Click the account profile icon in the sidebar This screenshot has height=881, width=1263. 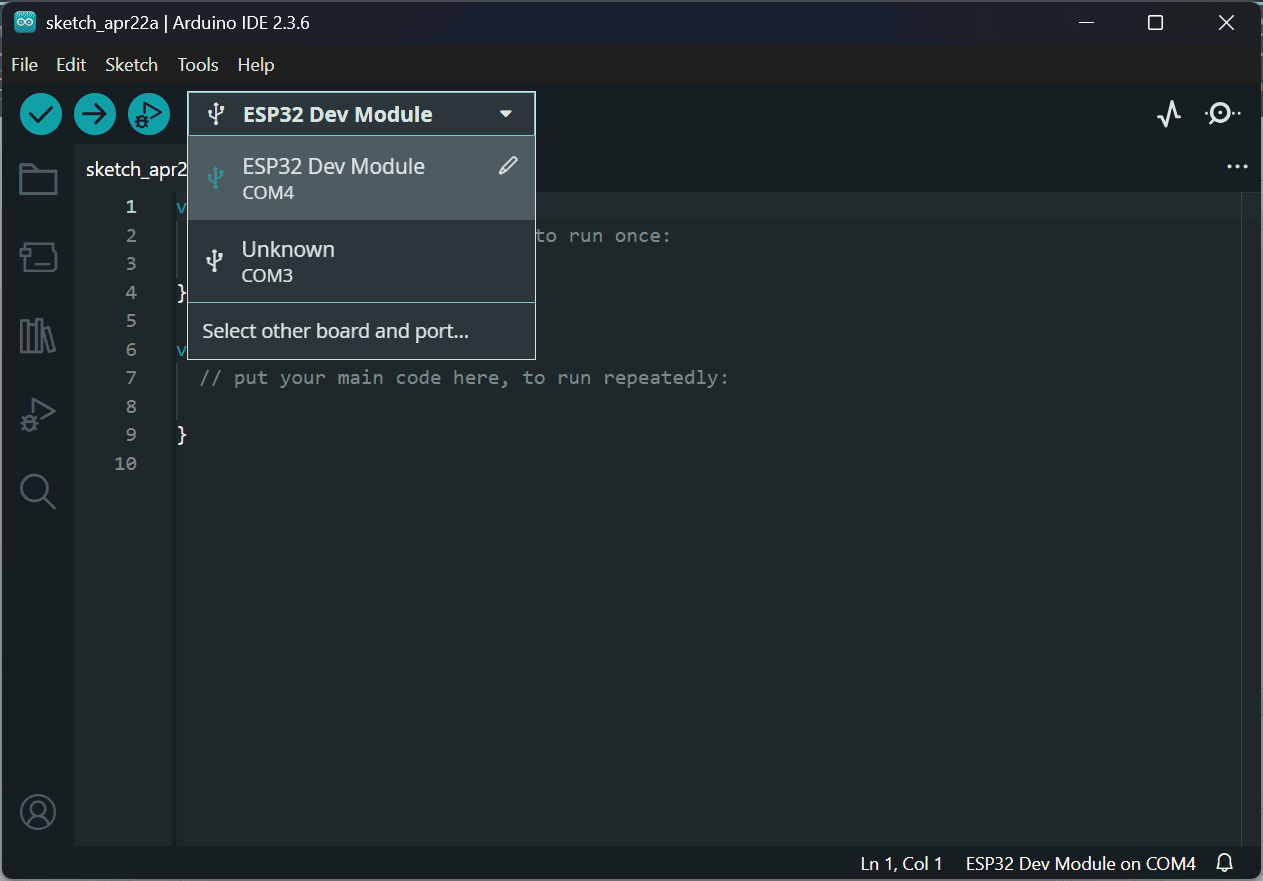[x=38, y=812]
